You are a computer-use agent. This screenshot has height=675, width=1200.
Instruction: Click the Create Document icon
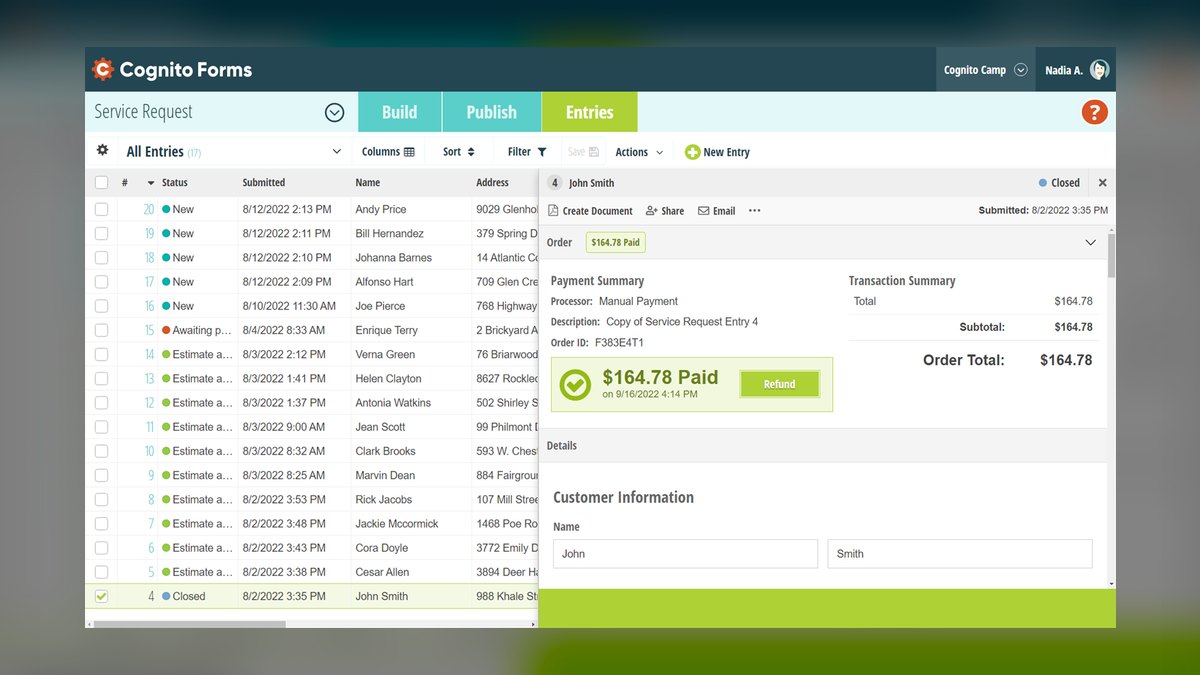[553, 211]
